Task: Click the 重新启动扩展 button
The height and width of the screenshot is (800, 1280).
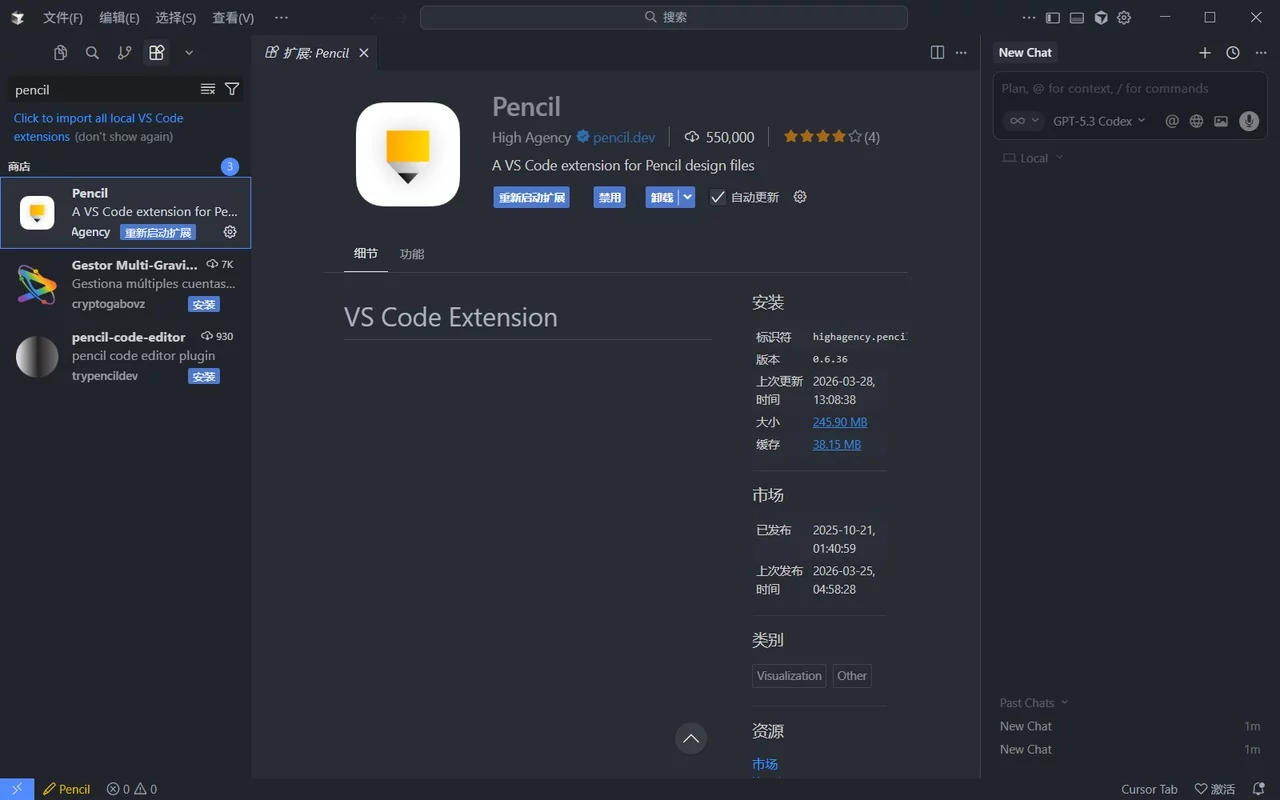Action: click(531, 196)
